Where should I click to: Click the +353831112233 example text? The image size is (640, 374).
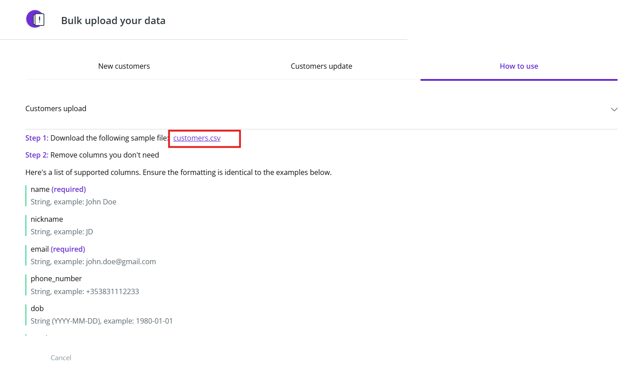click(112, 292)
